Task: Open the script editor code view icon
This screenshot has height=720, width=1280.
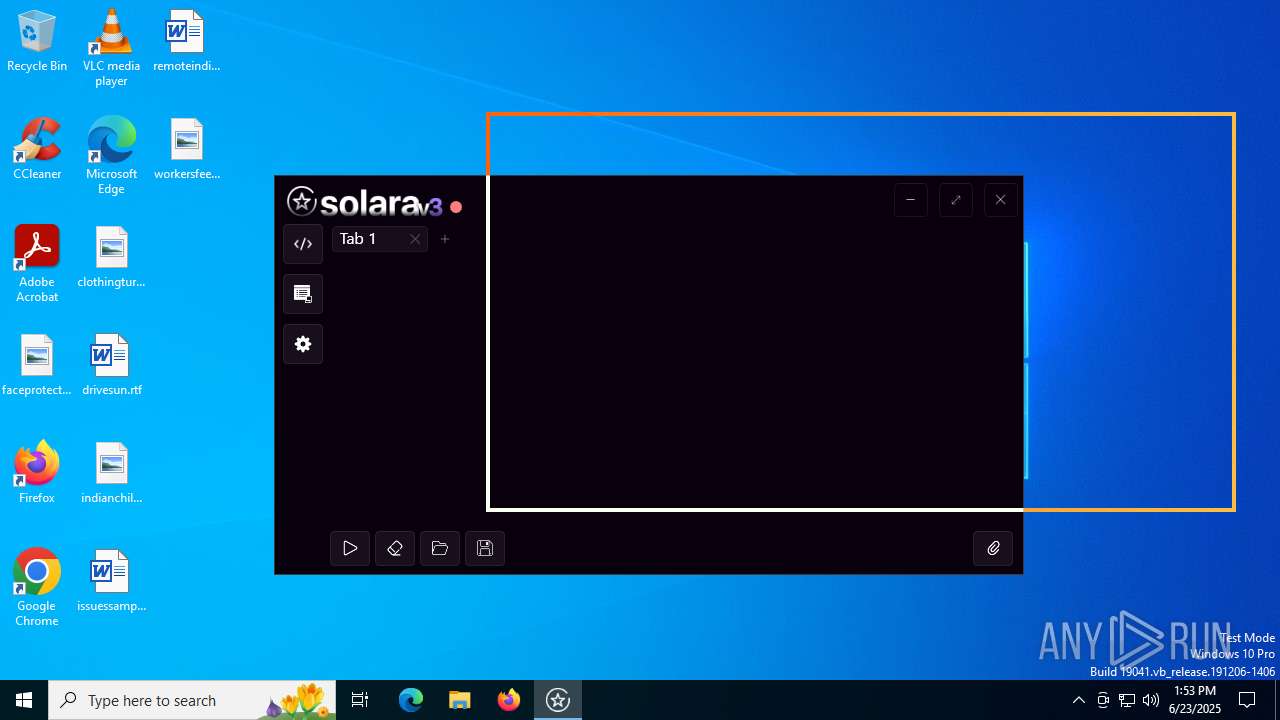Action: (303, 244)
